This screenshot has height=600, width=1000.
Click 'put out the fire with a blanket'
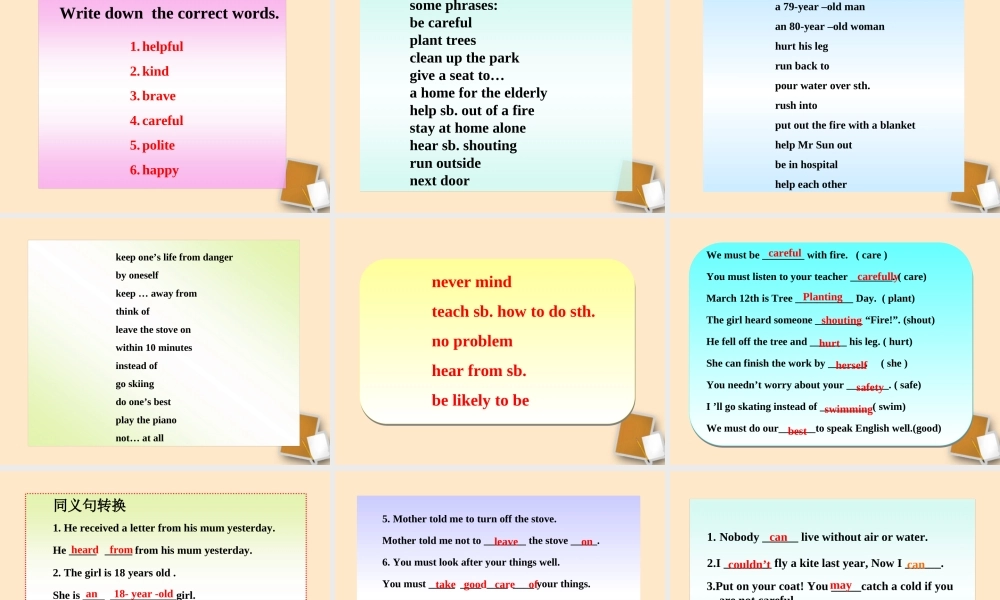[845, 125]
